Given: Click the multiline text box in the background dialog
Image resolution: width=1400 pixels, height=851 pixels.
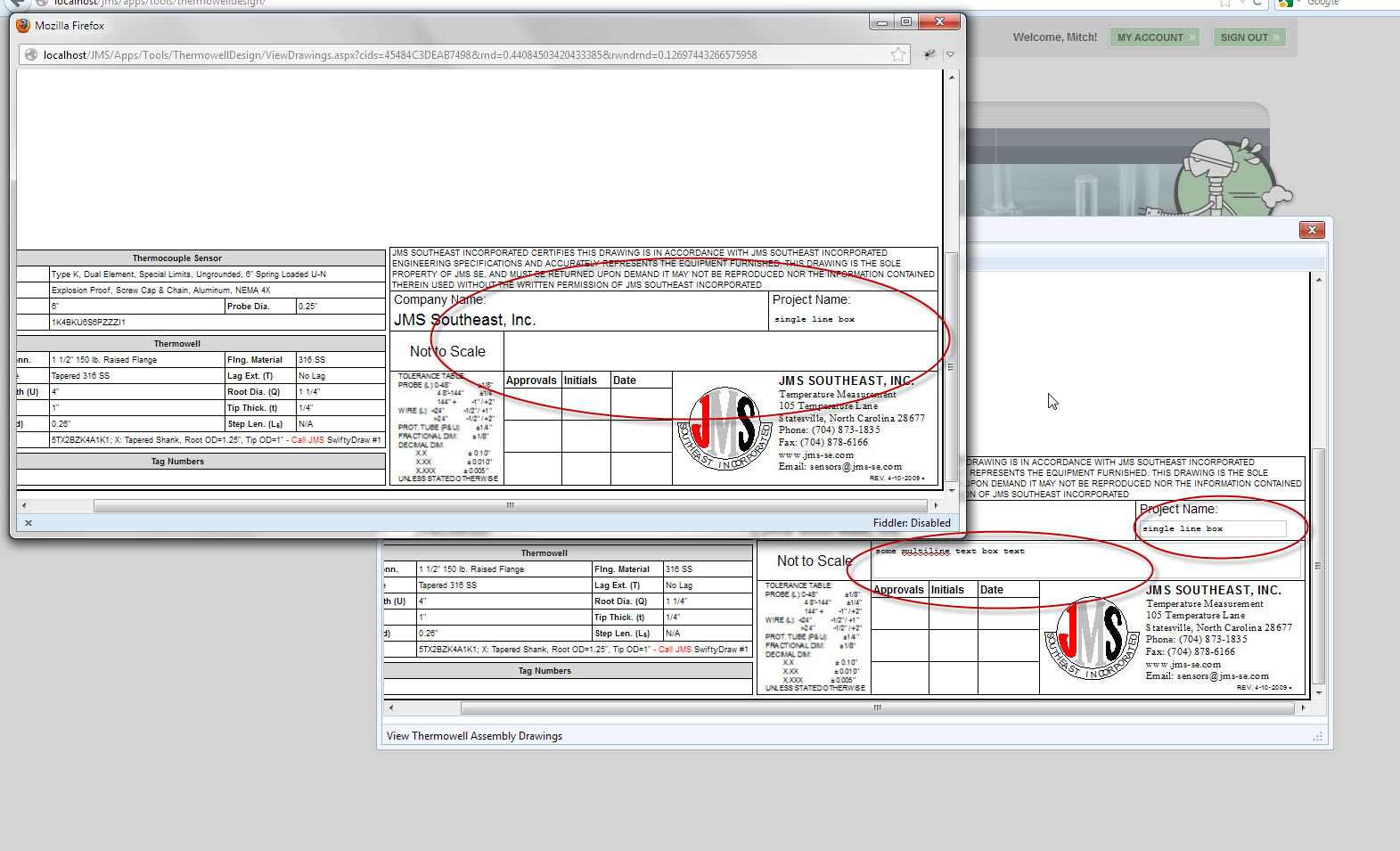Looking at the screenshot, I should [x=1086, y=560].
